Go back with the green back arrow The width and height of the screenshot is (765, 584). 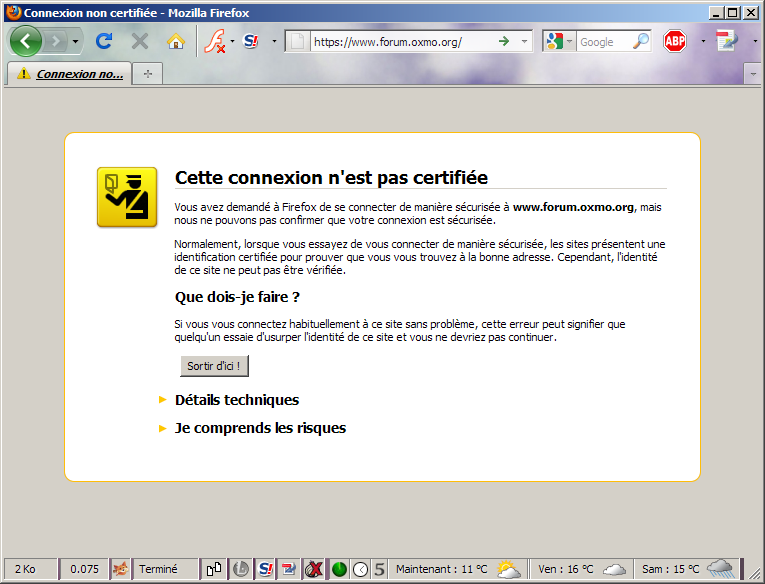coord(25,41)
